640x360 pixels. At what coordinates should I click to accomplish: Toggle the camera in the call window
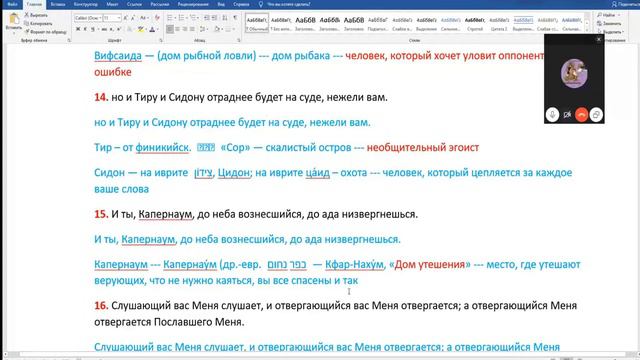coord(567,115)
